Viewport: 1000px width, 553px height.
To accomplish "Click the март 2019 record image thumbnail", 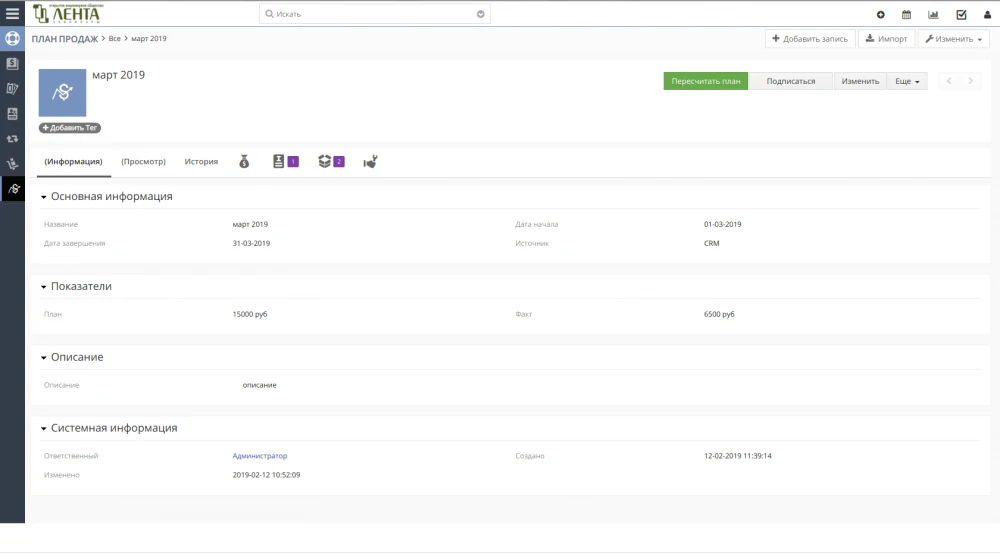I will click(x=62, y=93).
